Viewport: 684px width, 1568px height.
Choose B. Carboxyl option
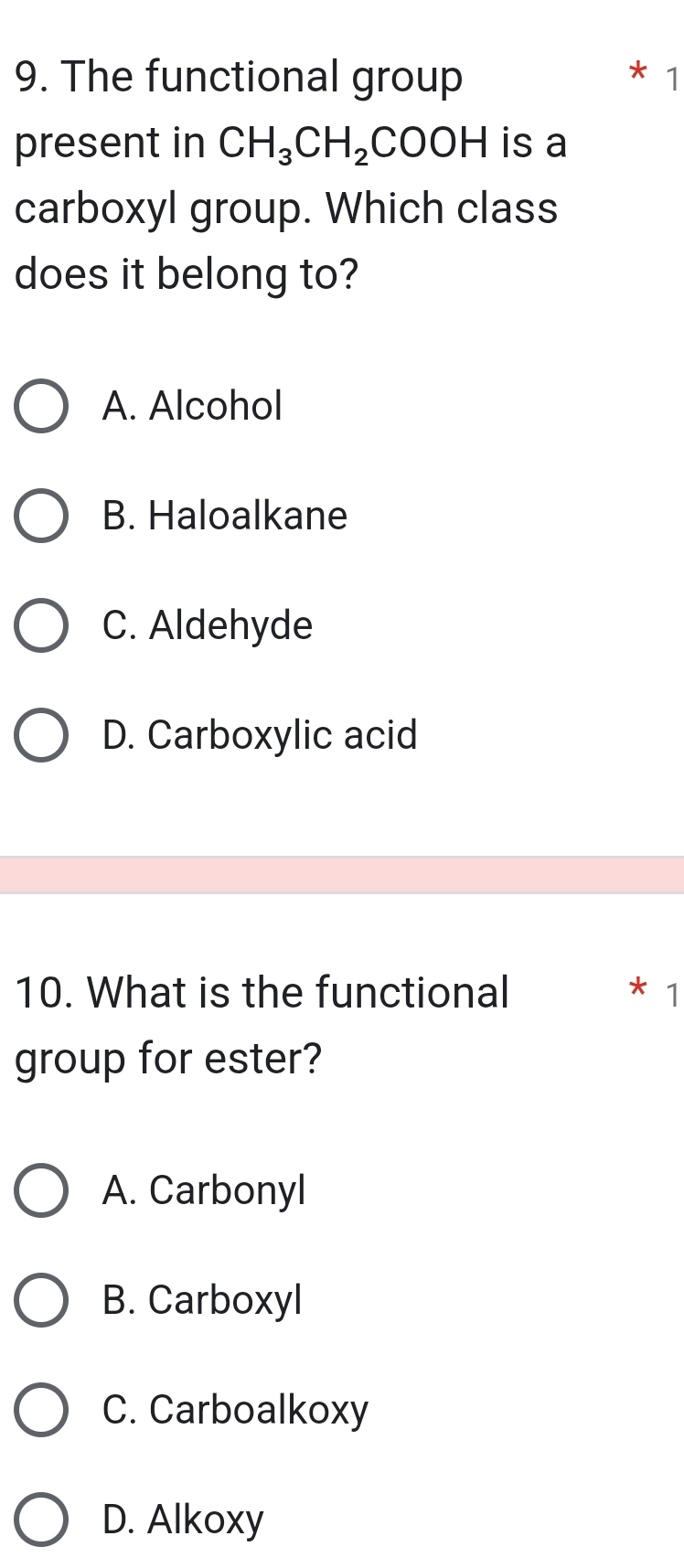(x=40, y=1299)
